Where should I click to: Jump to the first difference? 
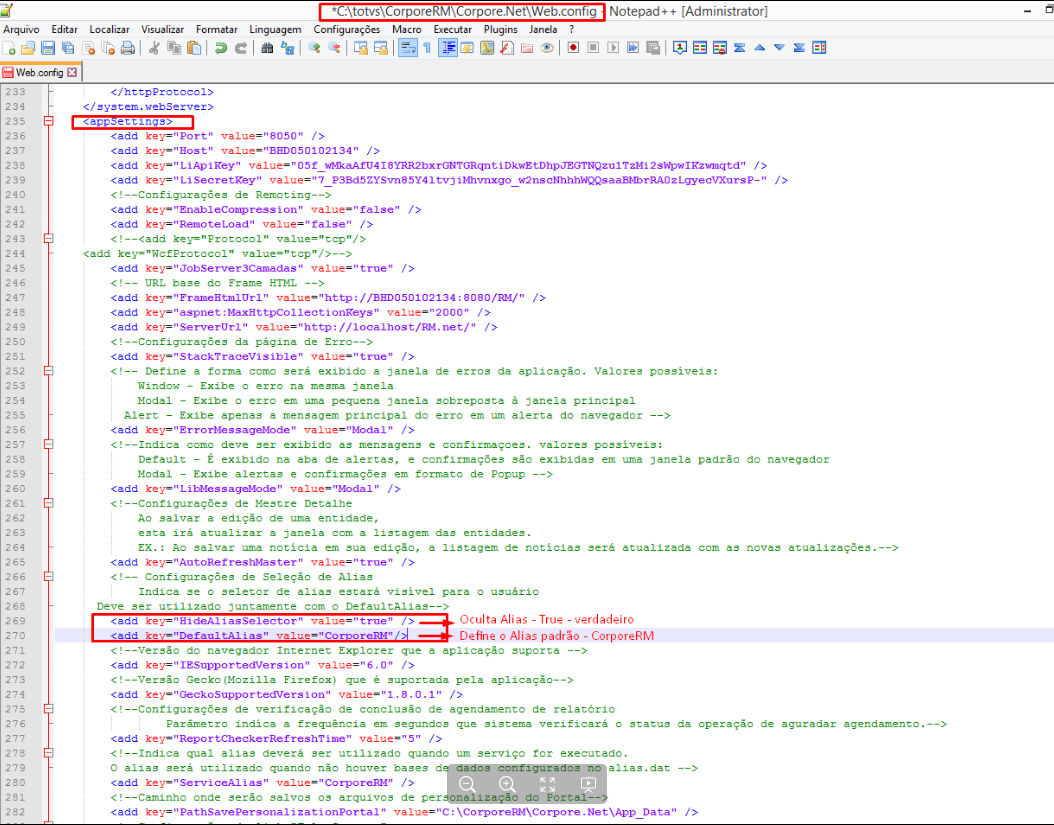(x=739, y=48)
